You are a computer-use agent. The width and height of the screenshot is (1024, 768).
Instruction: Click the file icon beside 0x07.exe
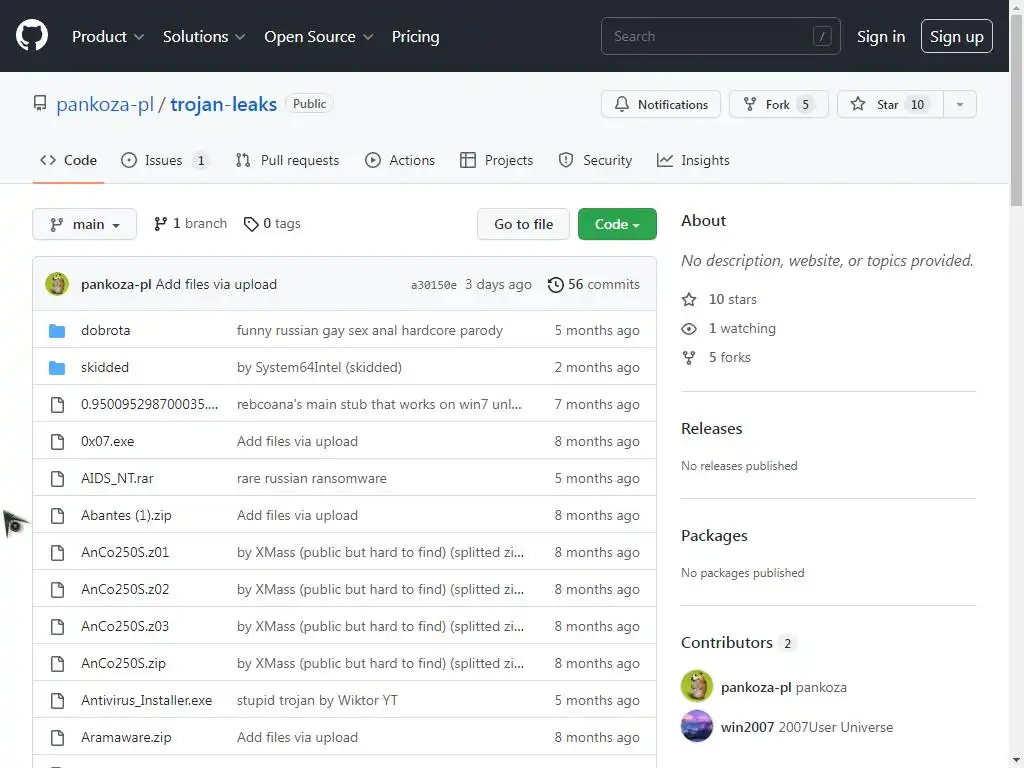(x=57, y=441)
